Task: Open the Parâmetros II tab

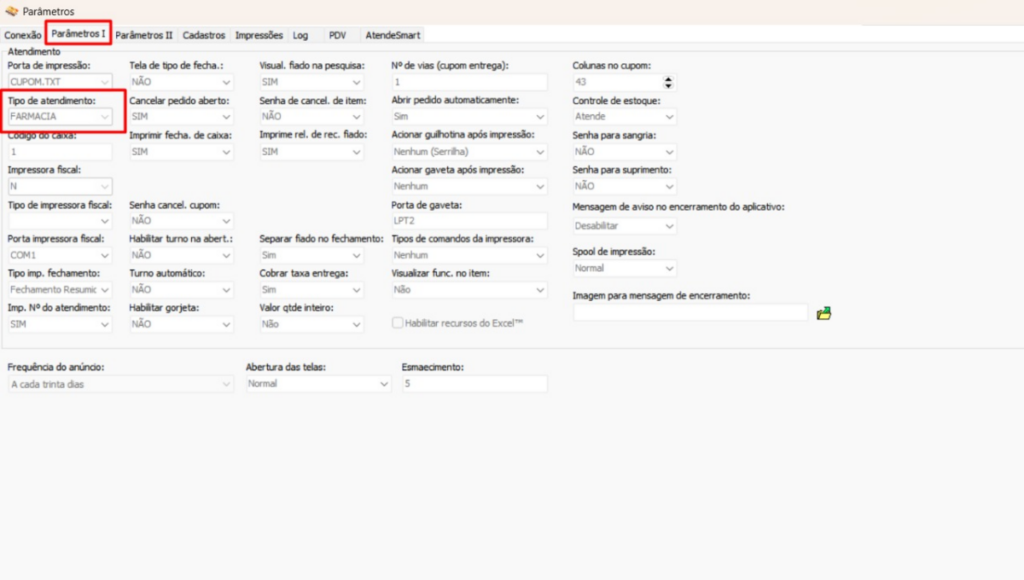Action: coord(144,35)
